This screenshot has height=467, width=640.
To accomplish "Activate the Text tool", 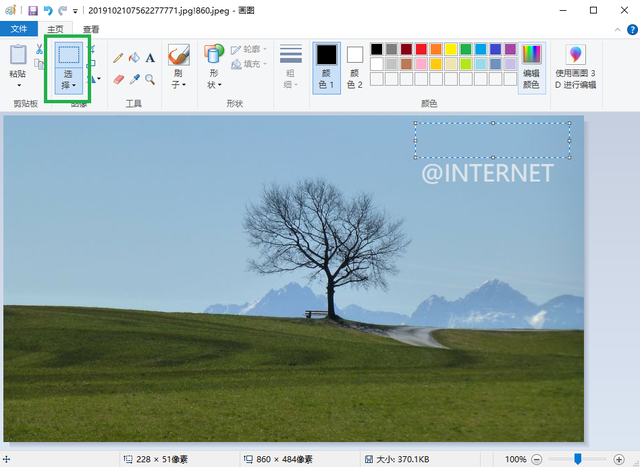I will click(150, 59).
